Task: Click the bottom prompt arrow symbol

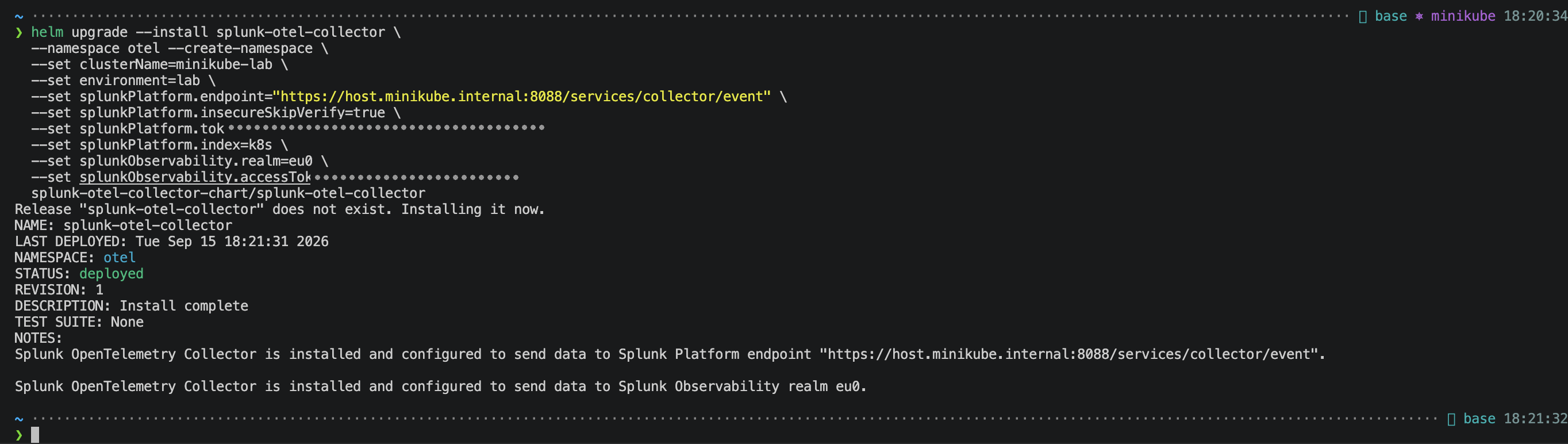Action: click(x=19, y=435)
